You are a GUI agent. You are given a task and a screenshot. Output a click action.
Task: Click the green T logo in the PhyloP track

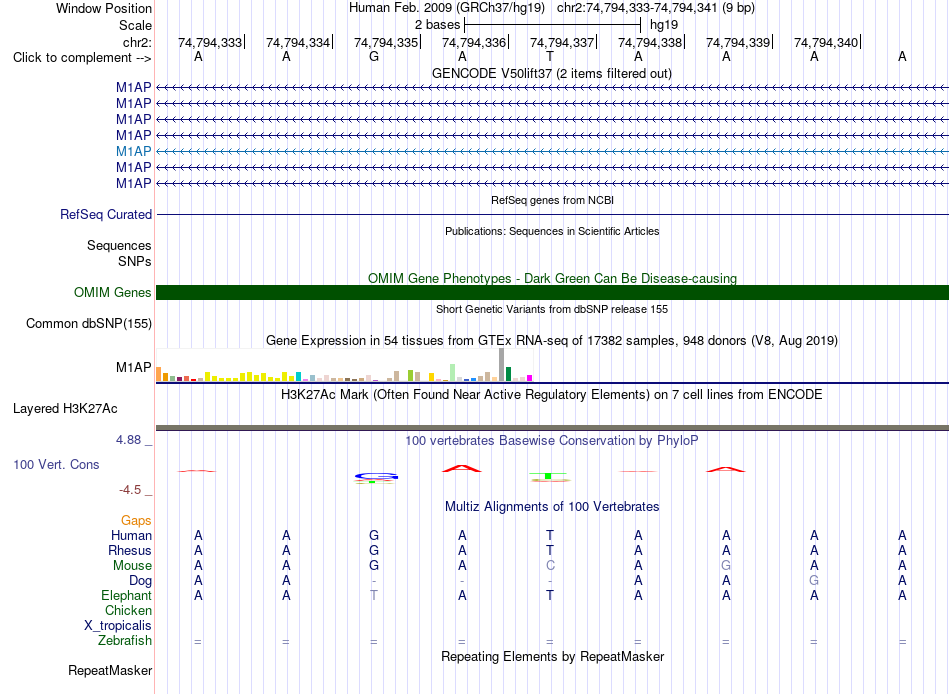(548, 476)
